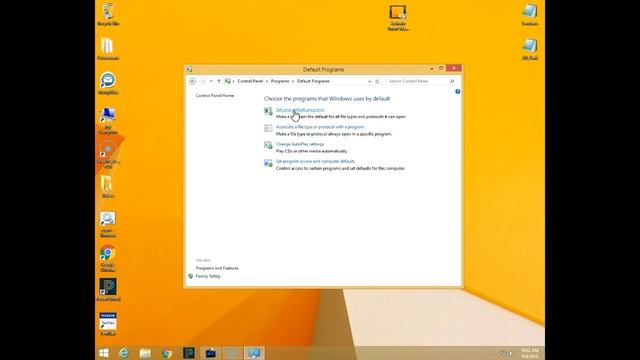640x360 pixels.
Task: Click the Up one level arrow
Action: [x=219, y=81]
